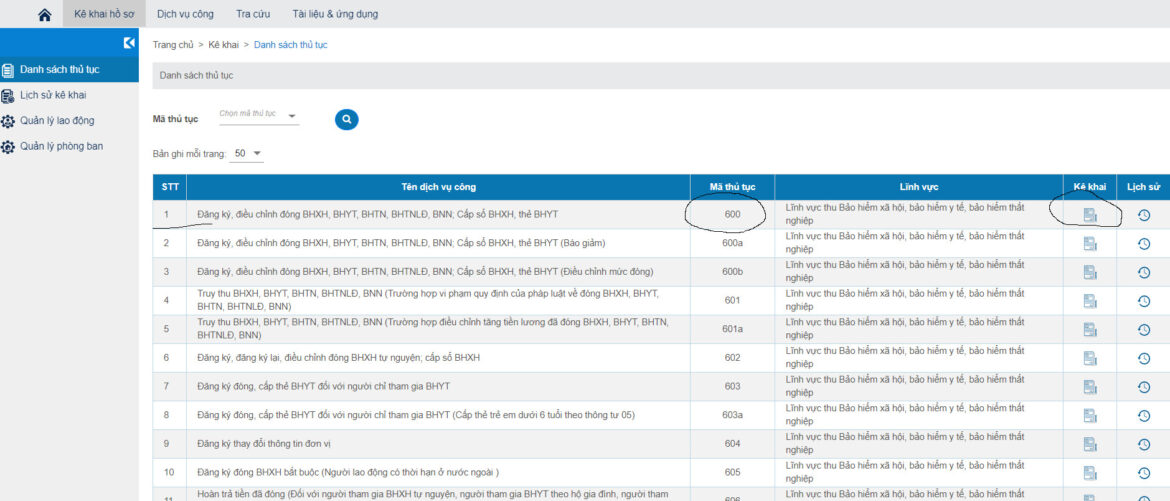1170x501 pixels.
Task: Open the Kê khai form icon for procedure 600
Action: pyautogui.click(x=1090, y=215)
